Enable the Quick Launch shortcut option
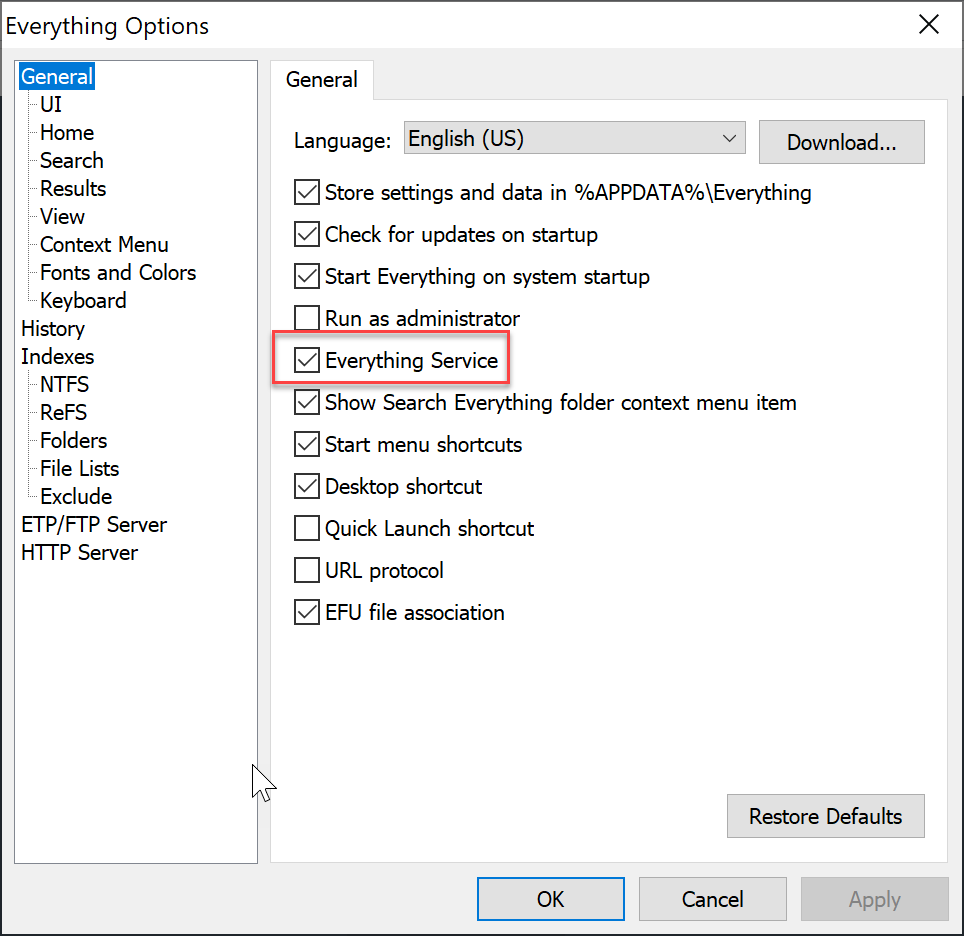The width and height of the screenshot is (964, 936). click(306, 528)
